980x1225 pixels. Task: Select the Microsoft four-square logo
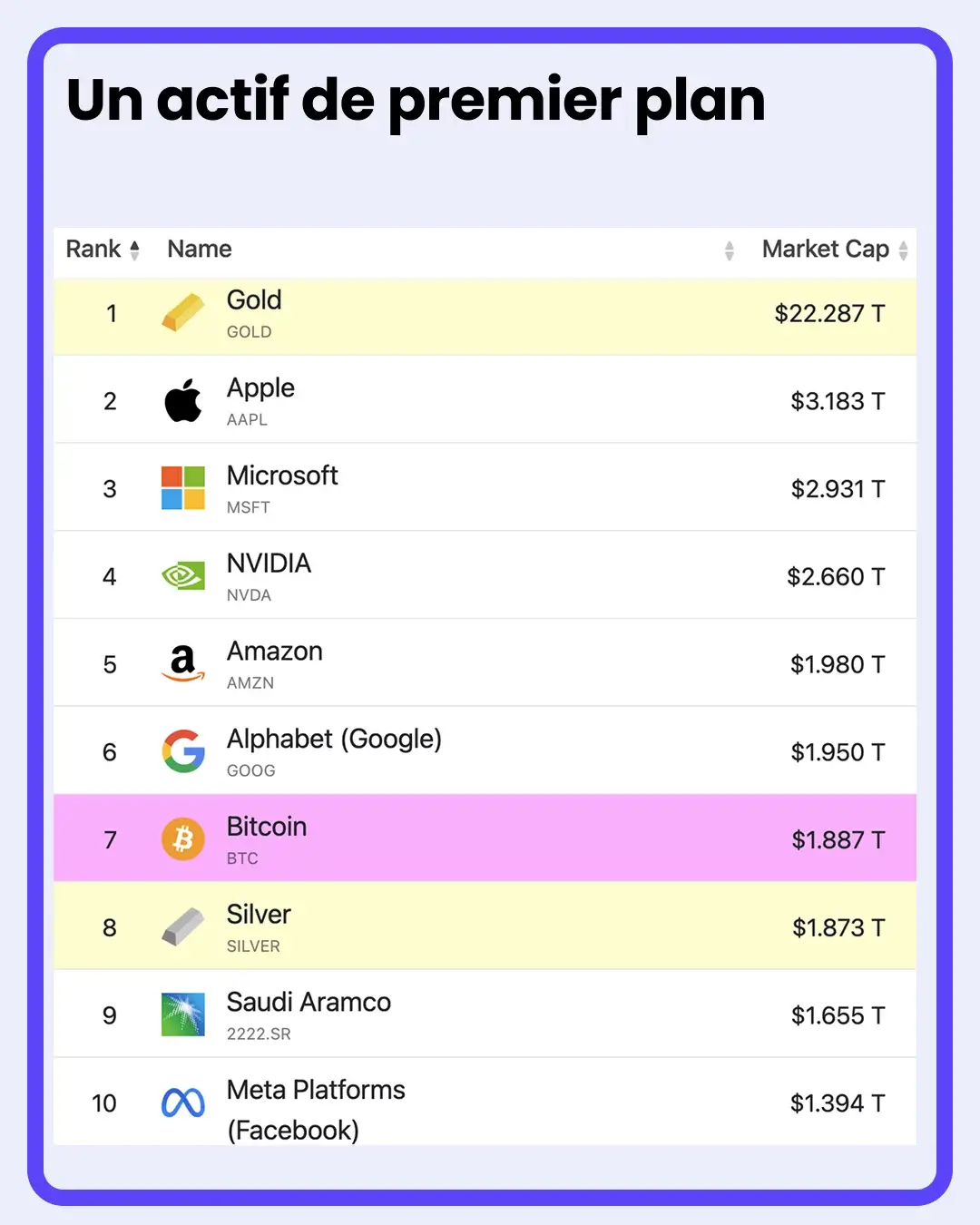(x=183, y=488)
